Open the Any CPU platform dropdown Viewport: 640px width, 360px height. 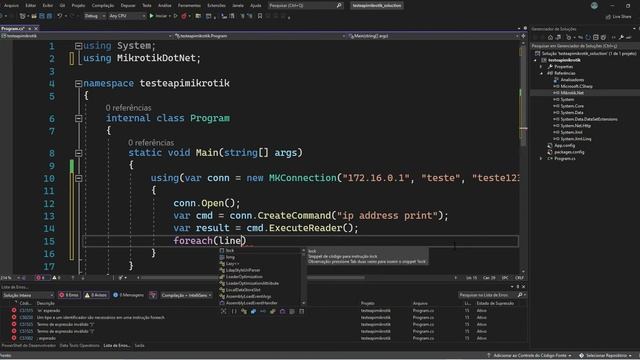coord(127,16)
